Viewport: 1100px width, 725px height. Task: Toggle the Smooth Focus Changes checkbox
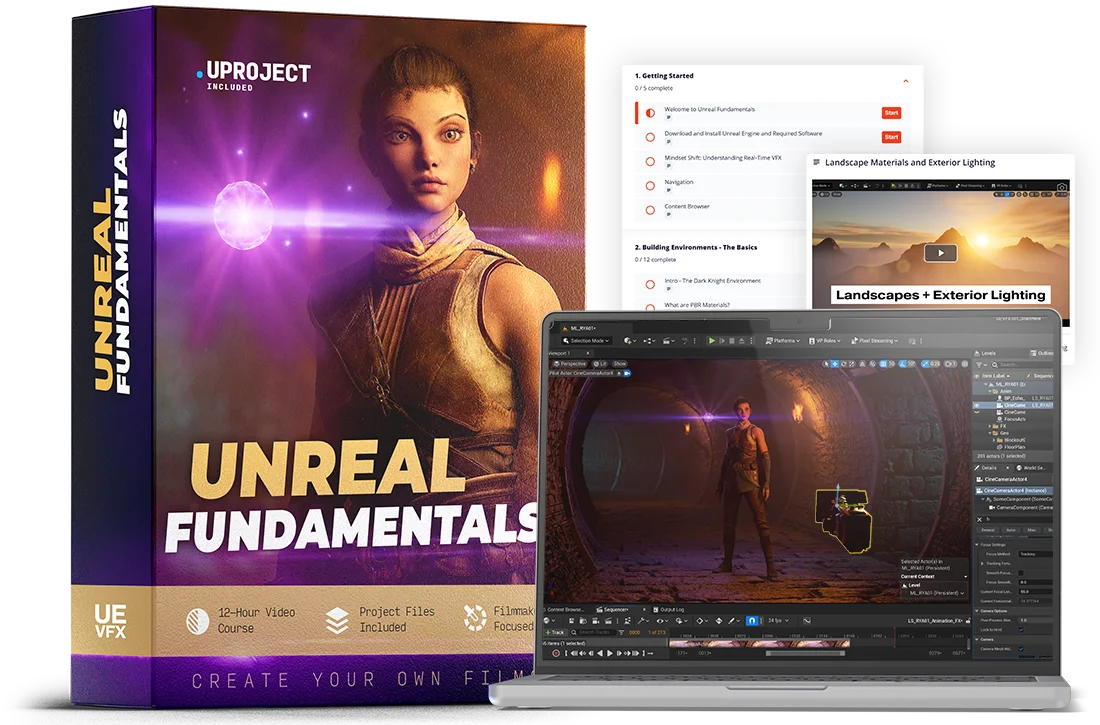pyautogui.click(x=1021, y=573)
